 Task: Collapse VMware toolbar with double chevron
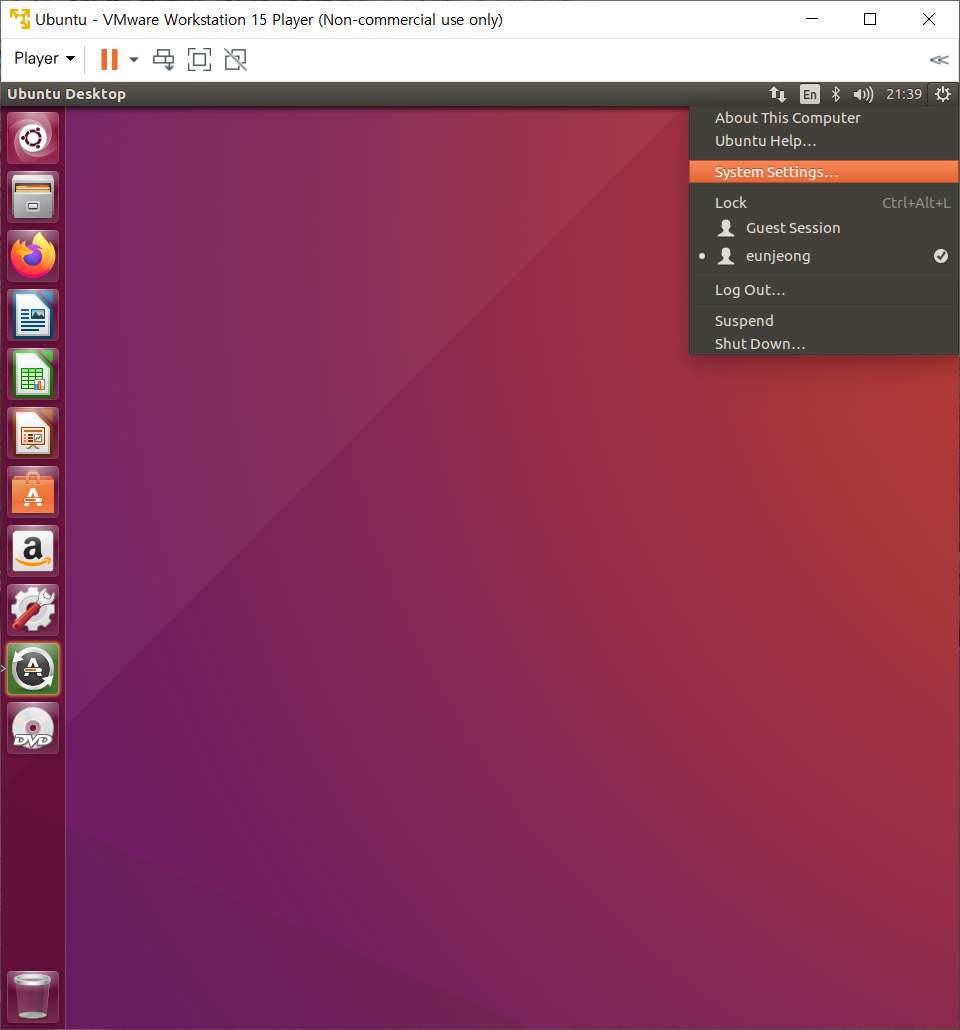pos(939,60)
